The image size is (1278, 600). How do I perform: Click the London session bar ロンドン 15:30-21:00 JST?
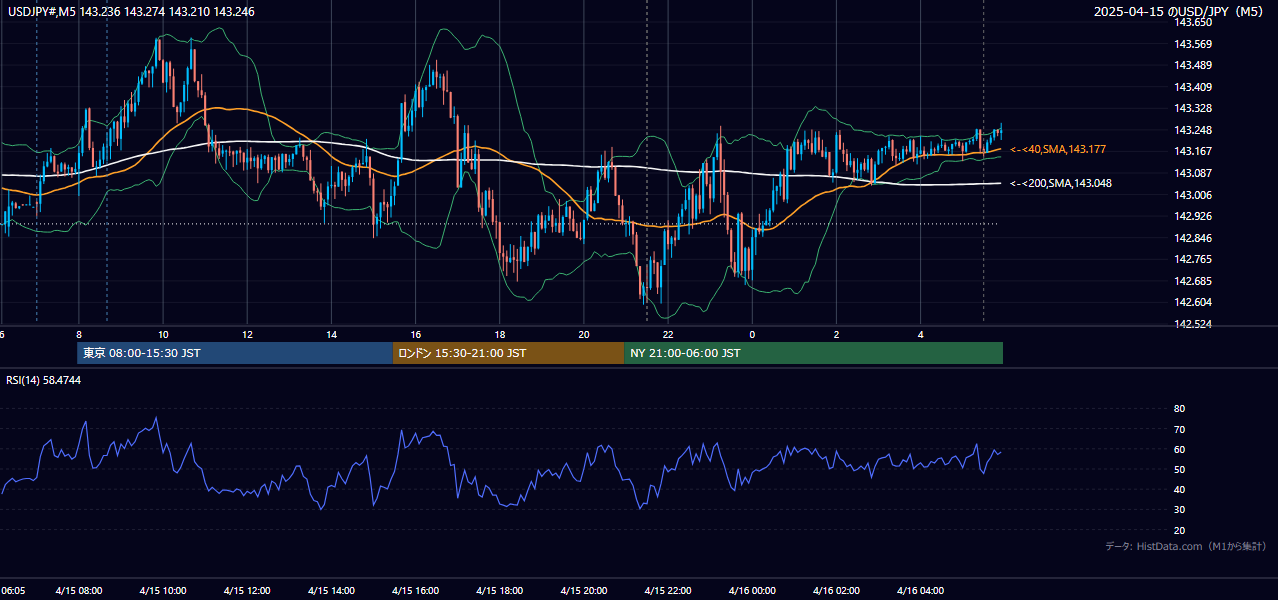[x=508, y=353]
